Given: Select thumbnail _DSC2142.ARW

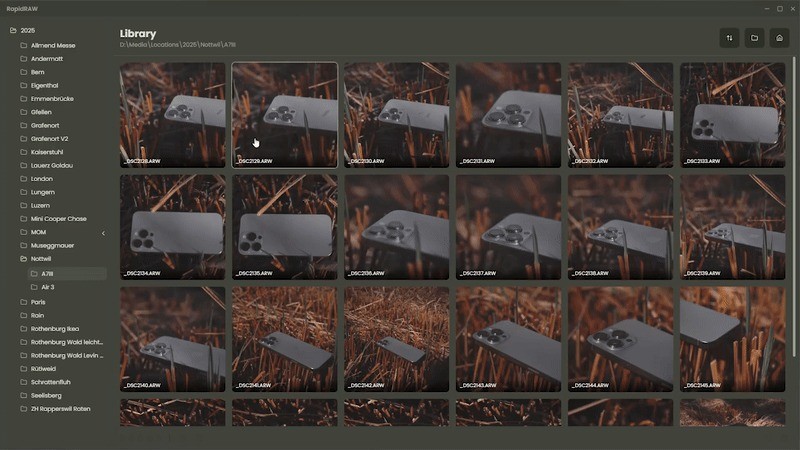Looking at the screenshot, I should [x=396, y=338].
